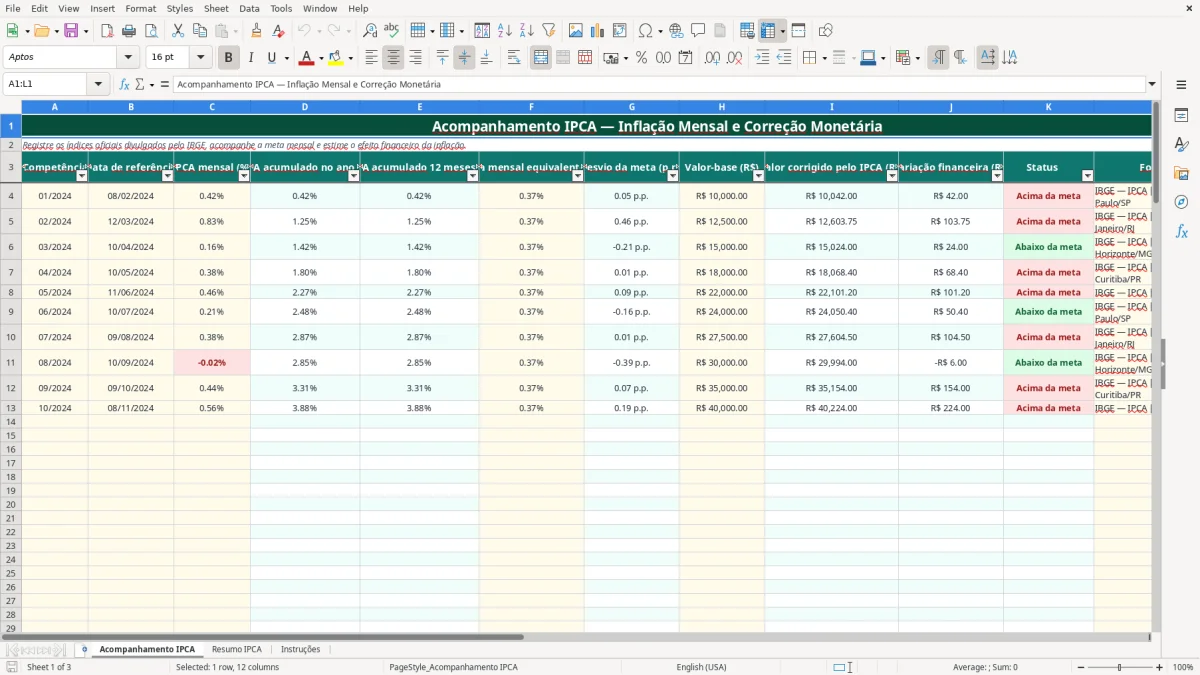The width and height of the screenshot is (1200, 675).
Task: Toggle Align Left
Action: (371, 58)
